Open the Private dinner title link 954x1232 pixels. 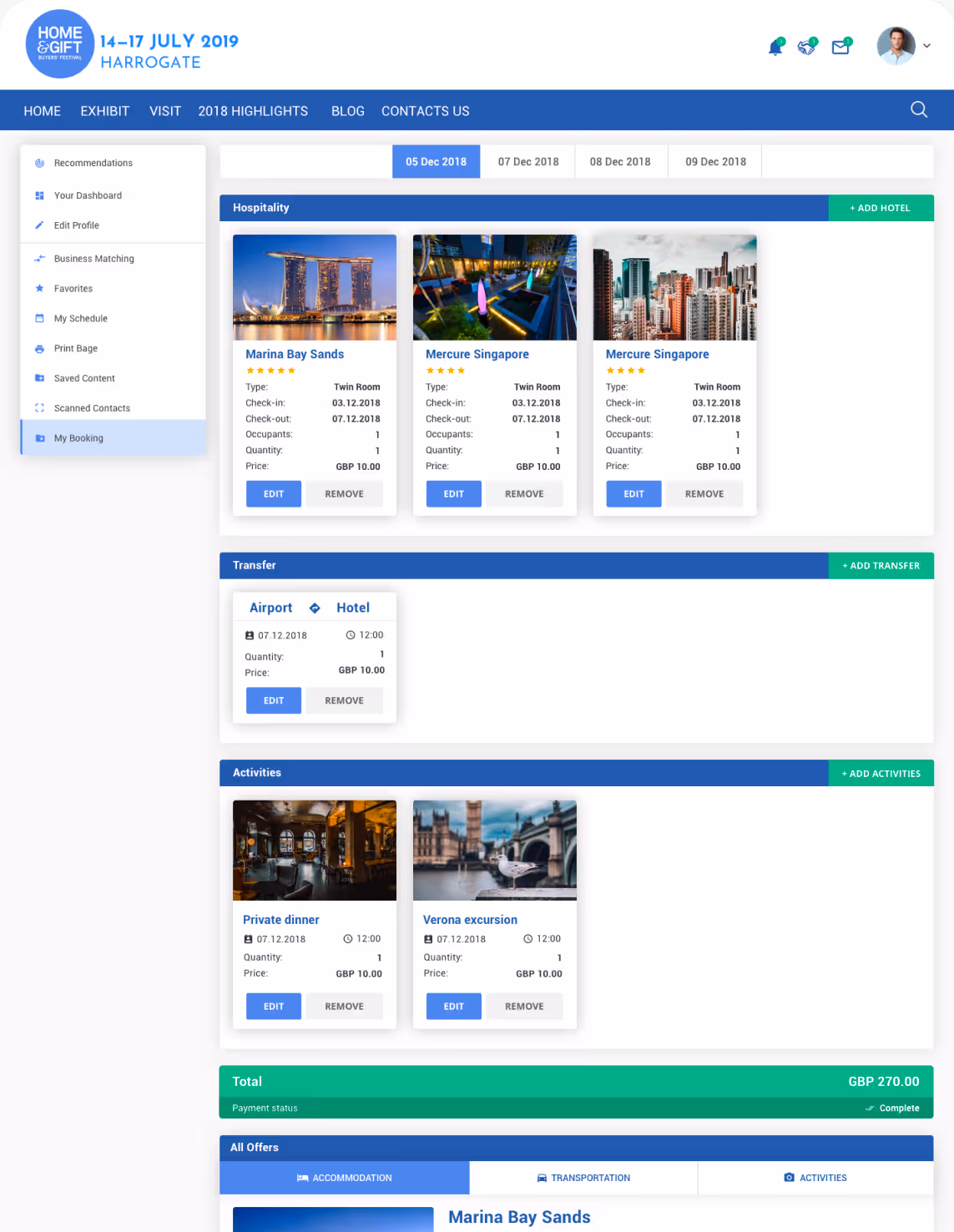tap(281, 920)
